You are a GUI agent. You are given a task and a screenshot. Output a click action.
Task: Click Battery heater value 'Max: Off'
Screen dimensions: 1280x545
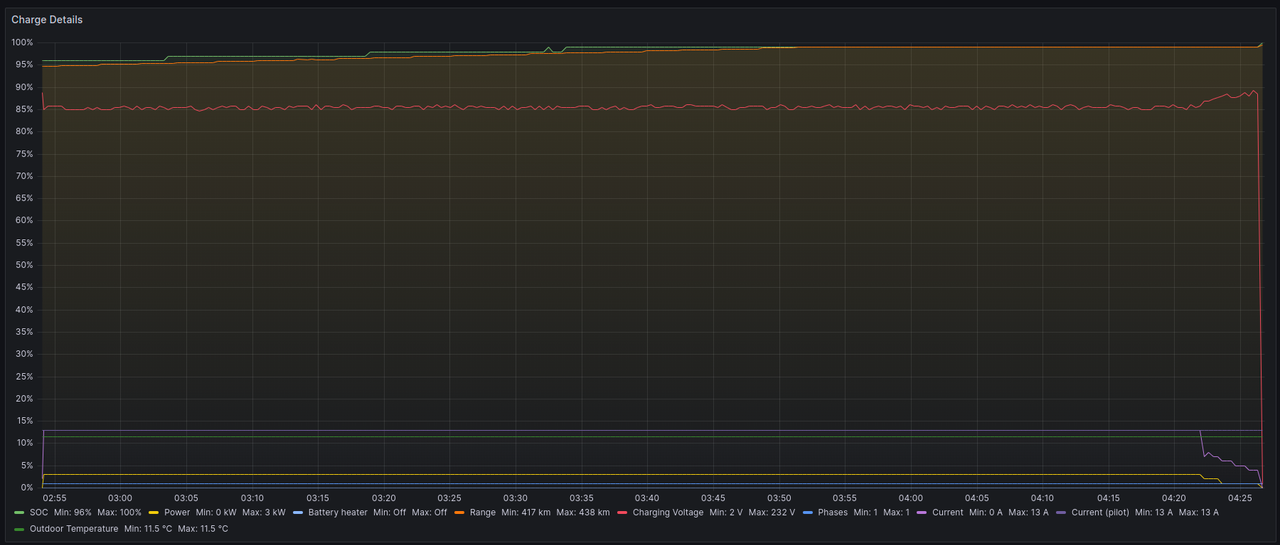429,512
